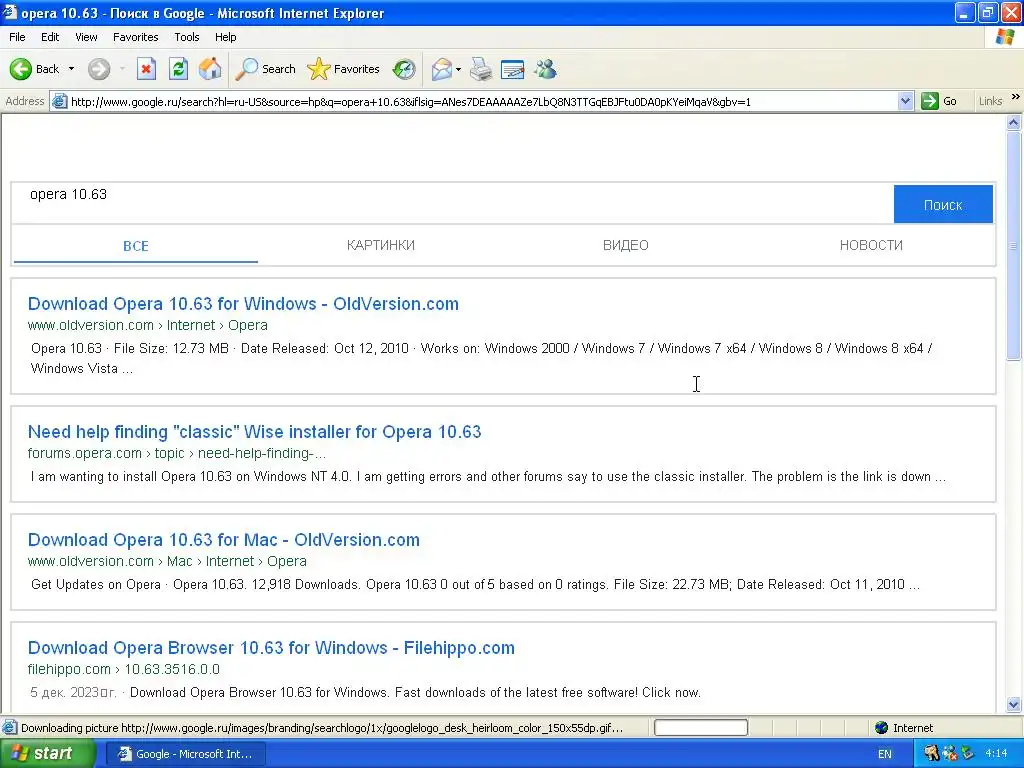Click the Windows Start button
The width and height of the screenshot is (1024, 768).
click(x=47, y=754)
